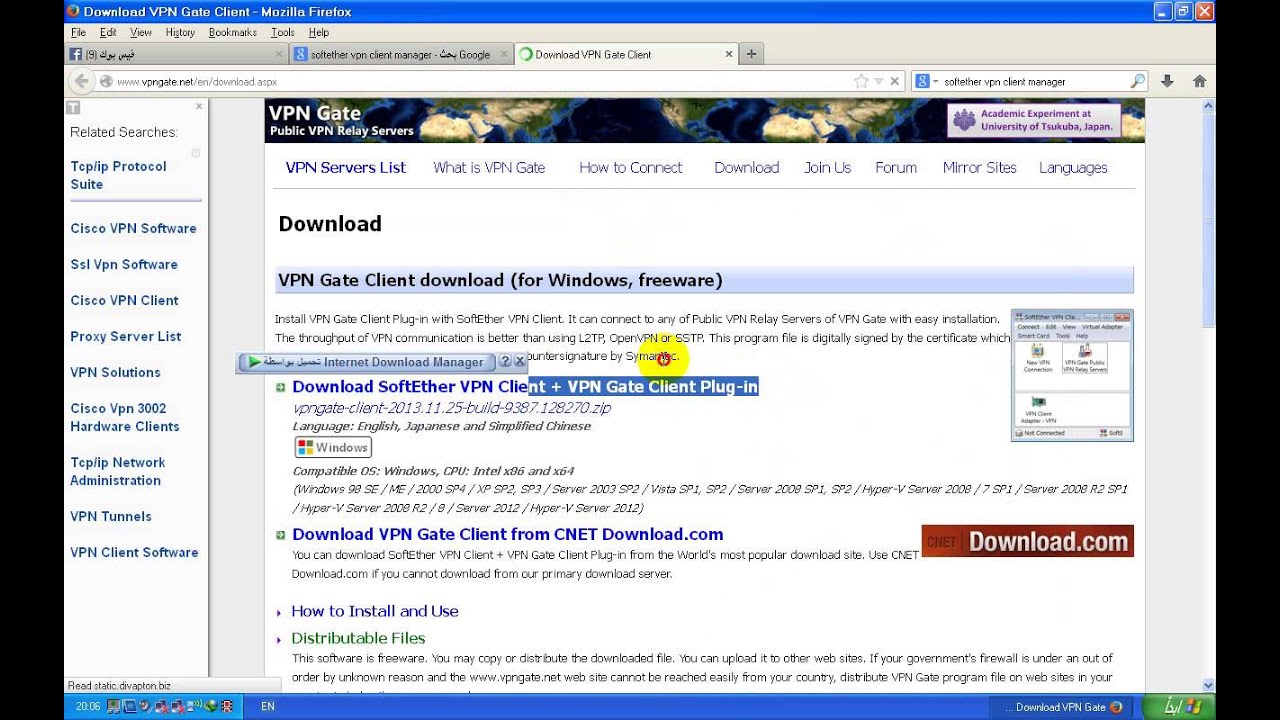Bookmark this page with the star icon
Viewport: 1280px width, 720px height.
click(x=861, y=82)
